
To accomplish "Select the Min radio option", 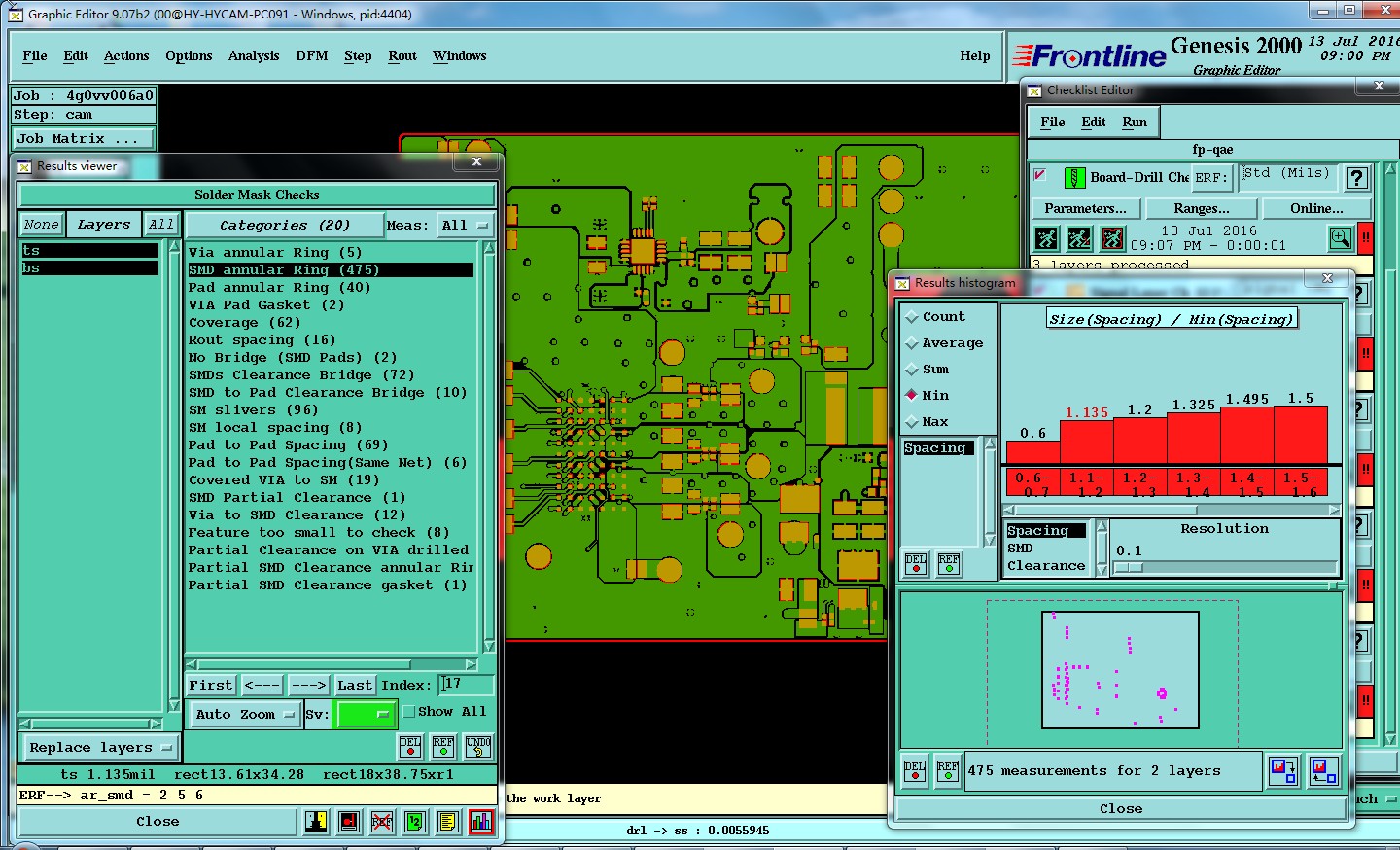I will pos(927,396).
